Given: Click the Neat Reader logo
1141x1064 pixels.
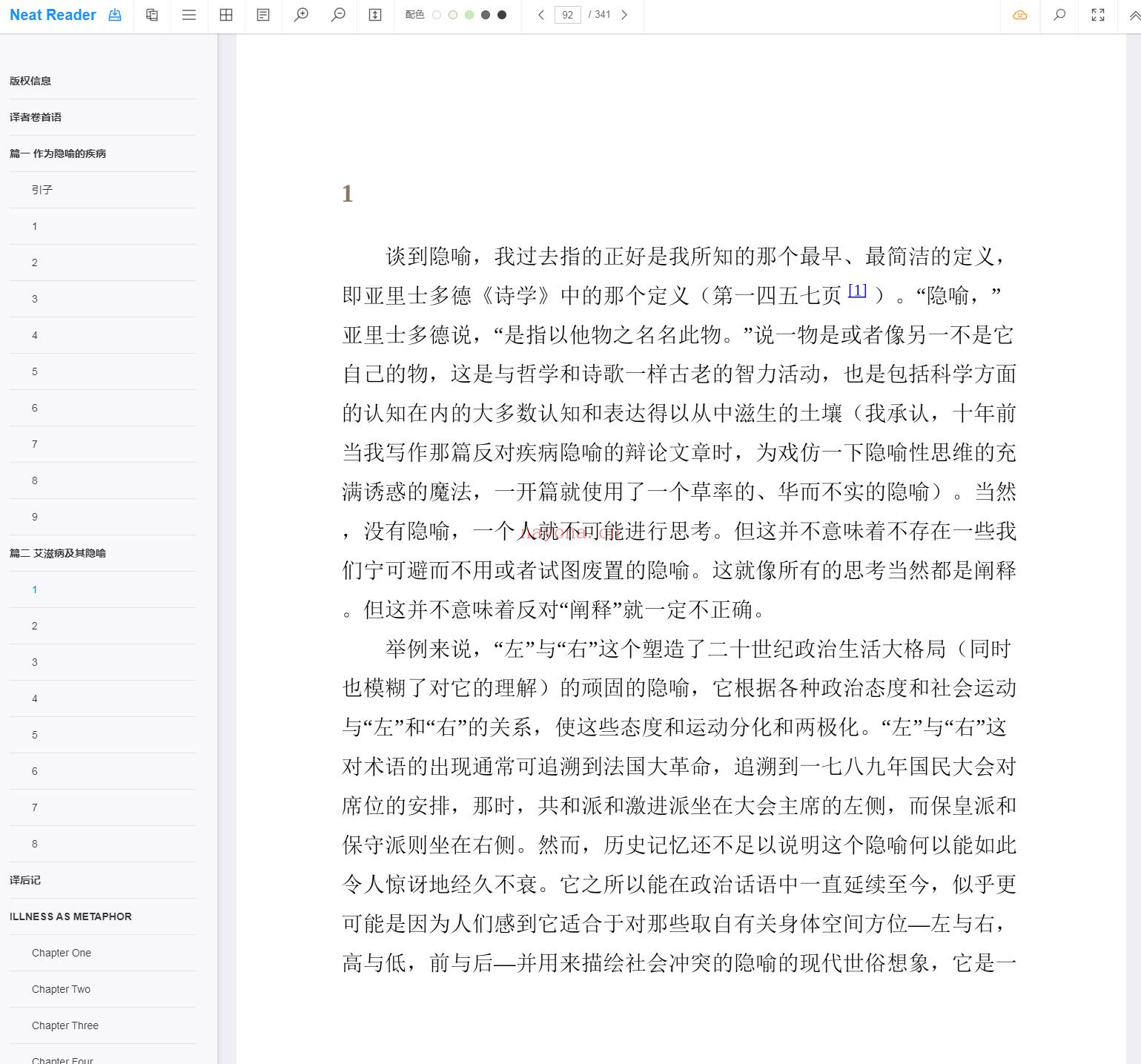Looking at the screenshot, I should pyautogui.click(x=53, y=15).
